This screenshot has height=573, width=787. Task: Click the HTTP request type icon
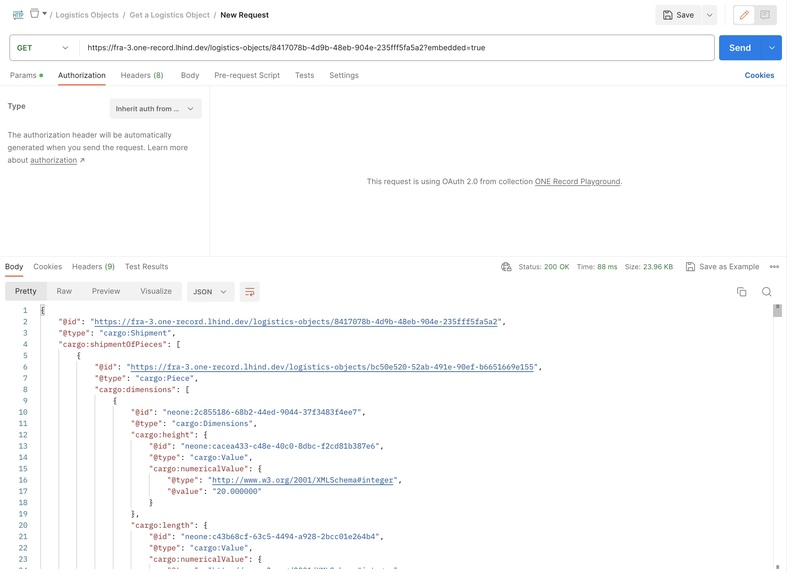[18, 15]
